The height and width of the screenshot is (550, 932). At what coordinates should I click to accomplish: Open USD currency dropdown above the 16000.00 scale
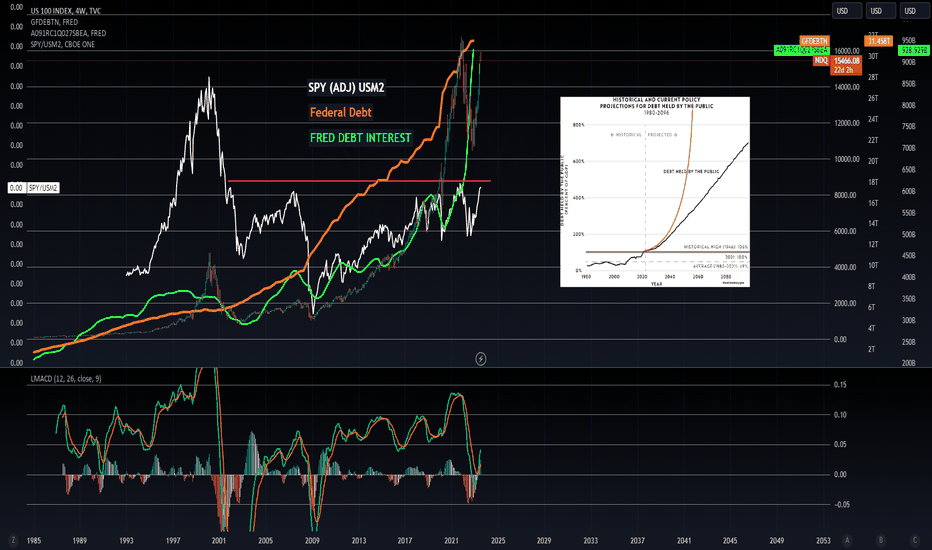(x=847, y=11)
